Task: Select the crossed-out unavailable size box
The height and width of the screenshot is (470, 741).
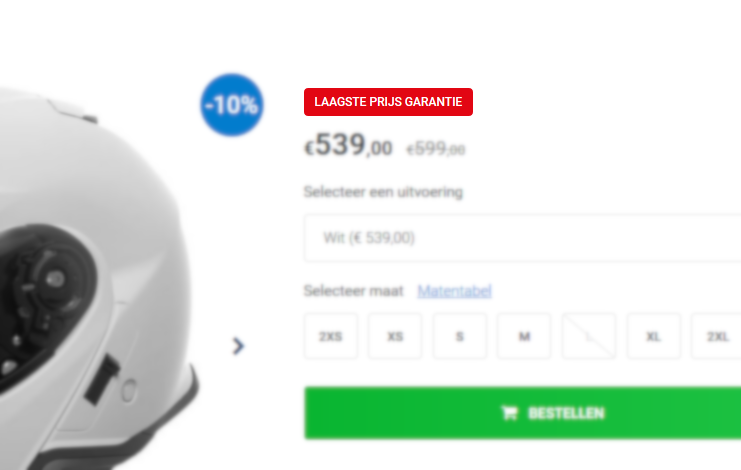Action: 589,336
